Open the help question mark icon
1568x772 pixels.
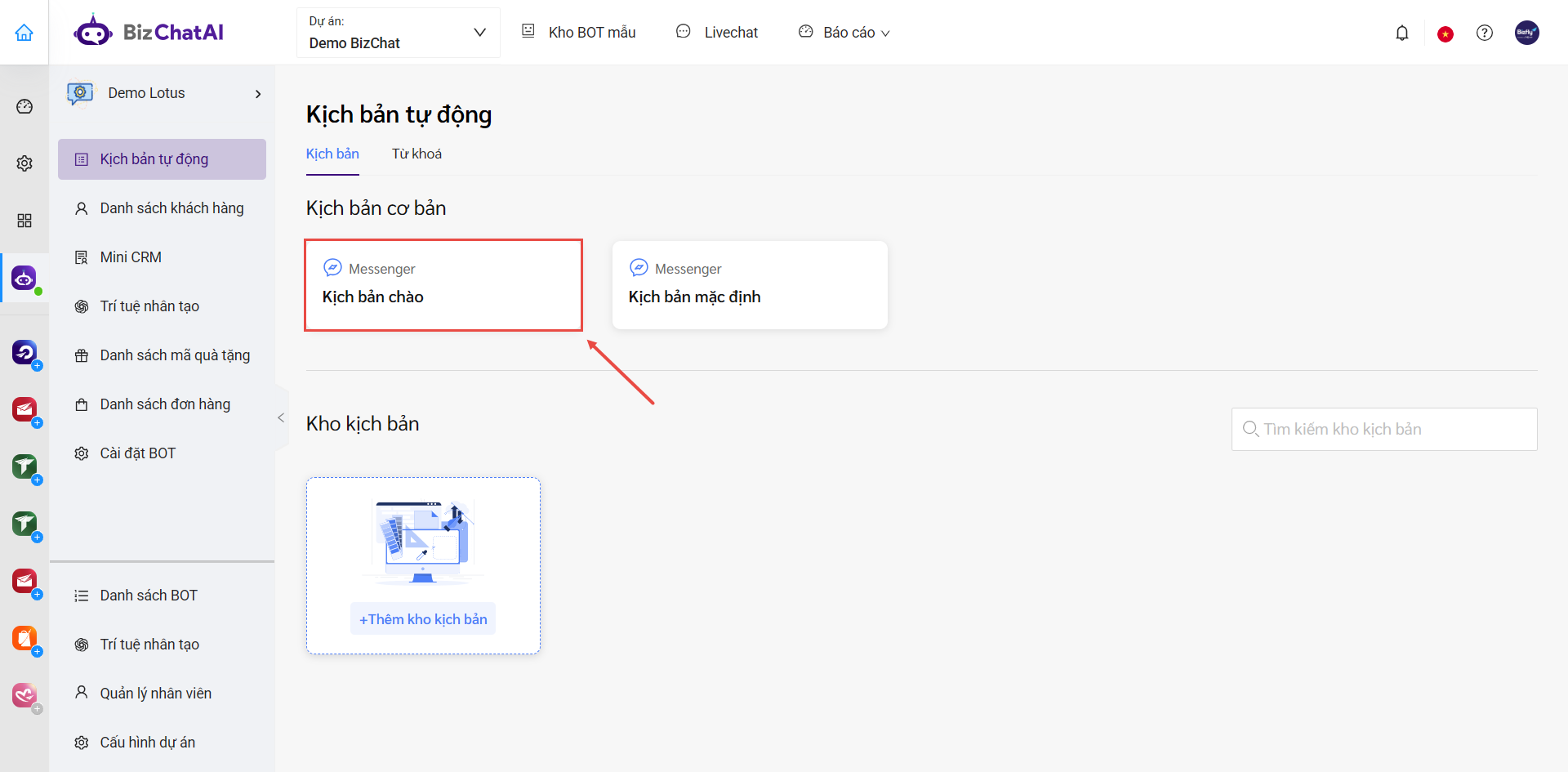pos(1485,33)
